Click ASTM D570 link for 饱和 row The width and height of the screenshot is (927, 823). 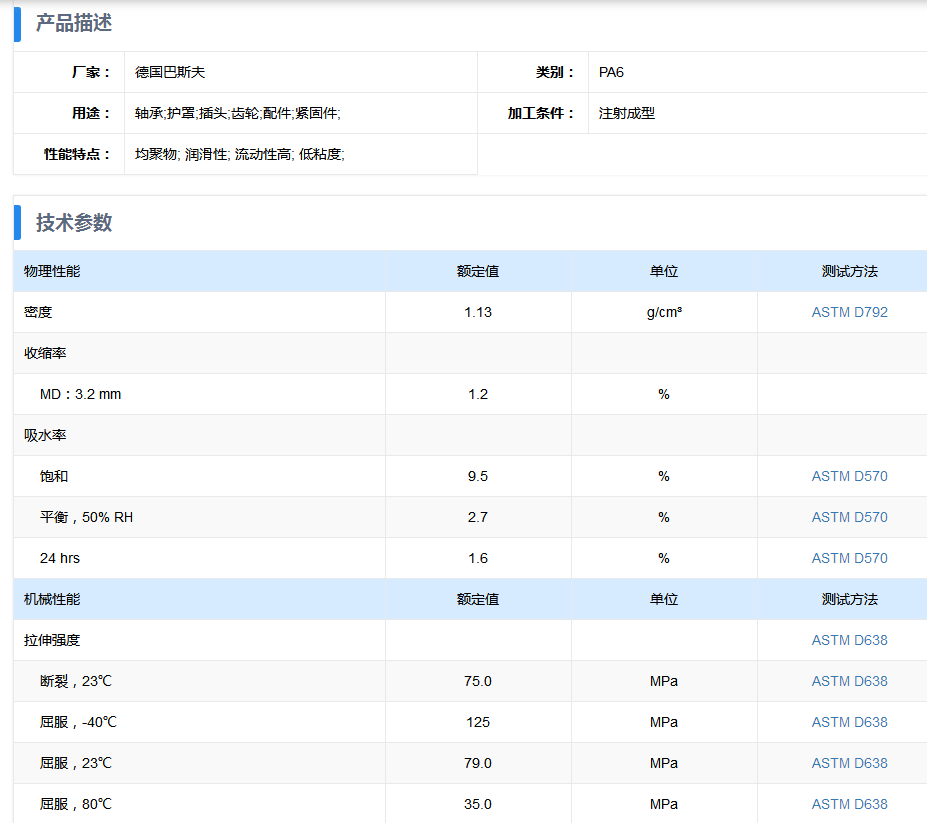[849, 476]
